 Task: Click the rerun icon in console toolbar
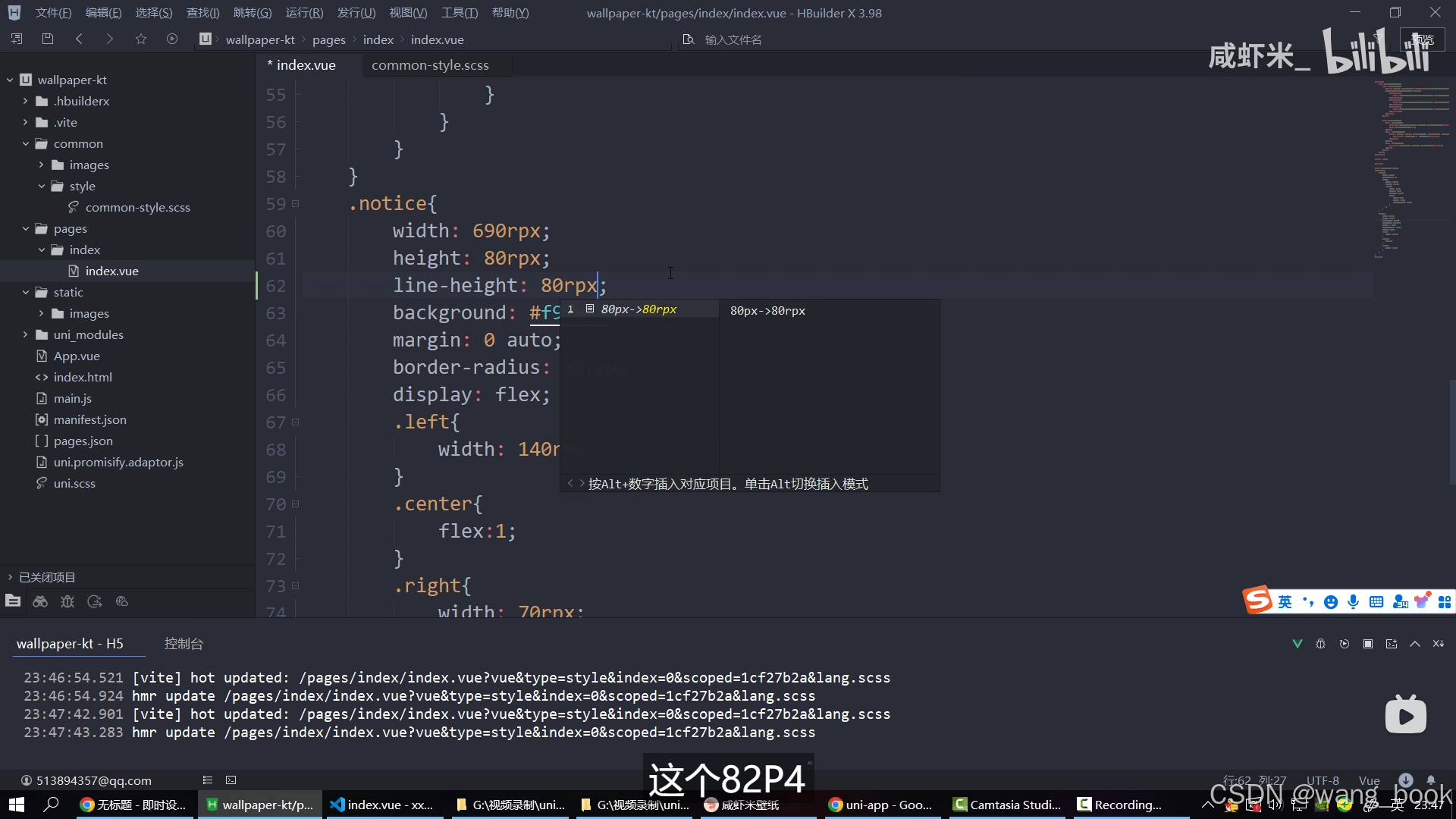pyautogui.click(x=1345, y=644)
